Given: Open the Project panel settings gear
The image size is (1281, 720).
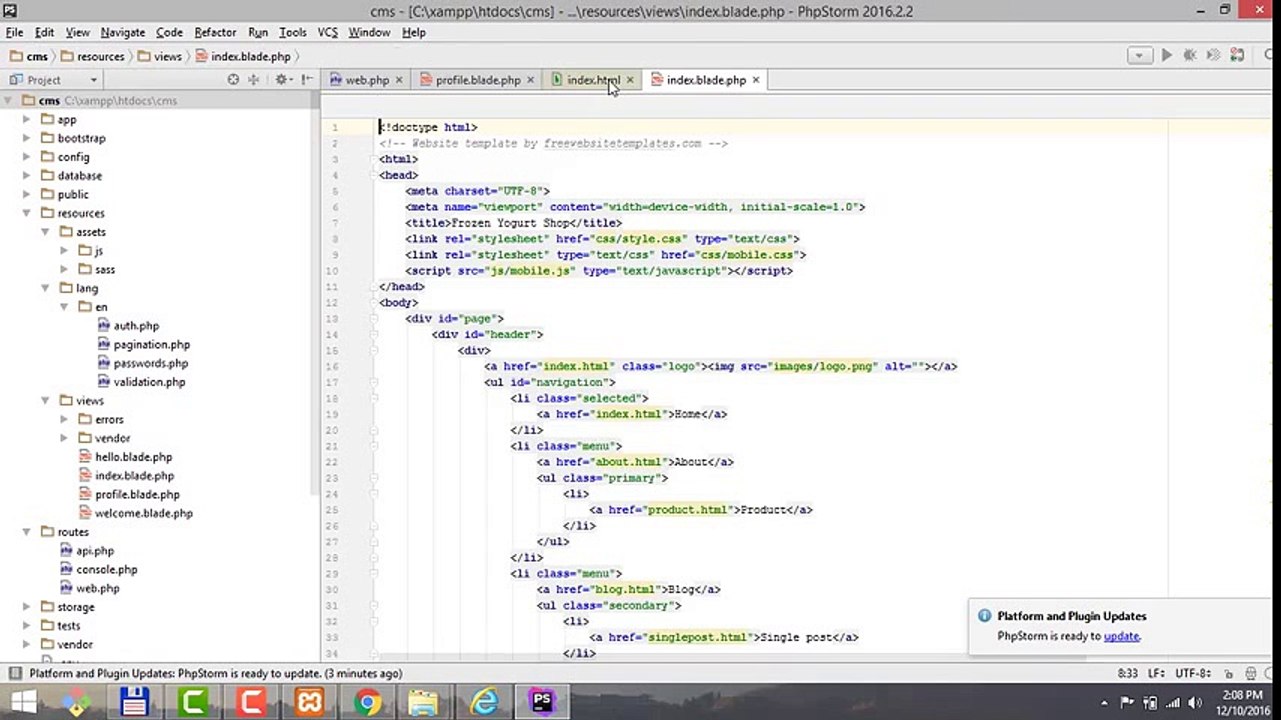Looking at the screenshot, I should [x=281, y=80].
